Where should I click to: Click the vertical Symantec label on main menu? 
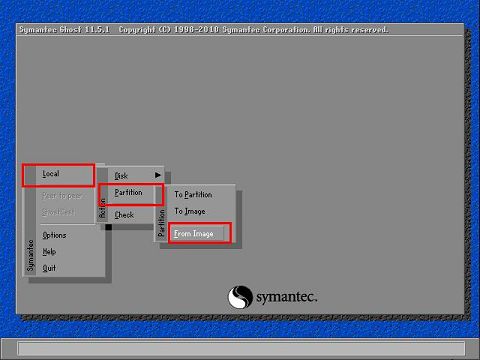click(31, 255)
